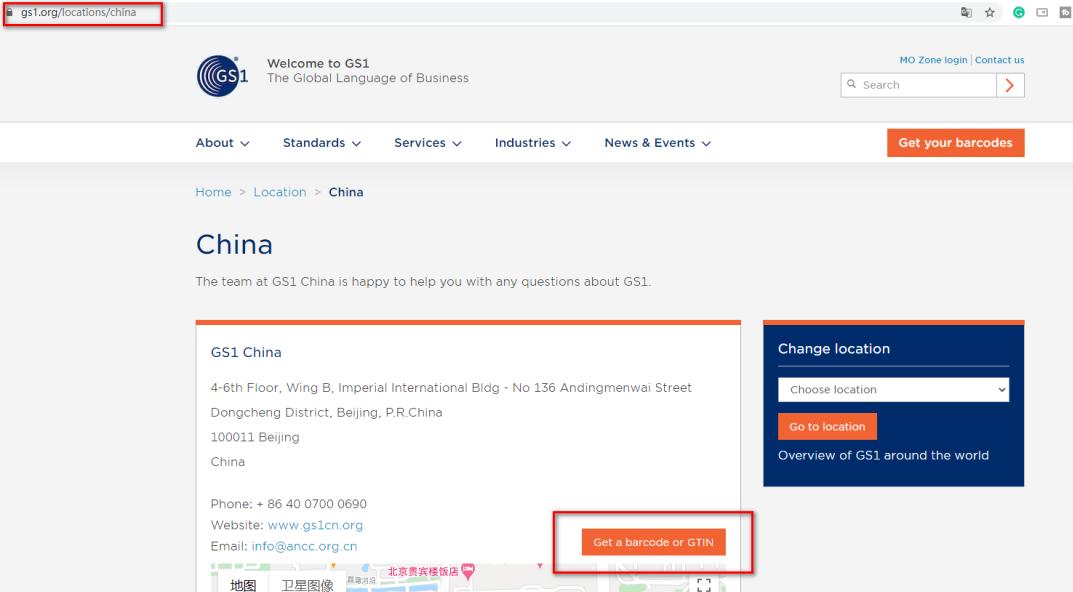Click the China page heading

(x=234, y=244)
